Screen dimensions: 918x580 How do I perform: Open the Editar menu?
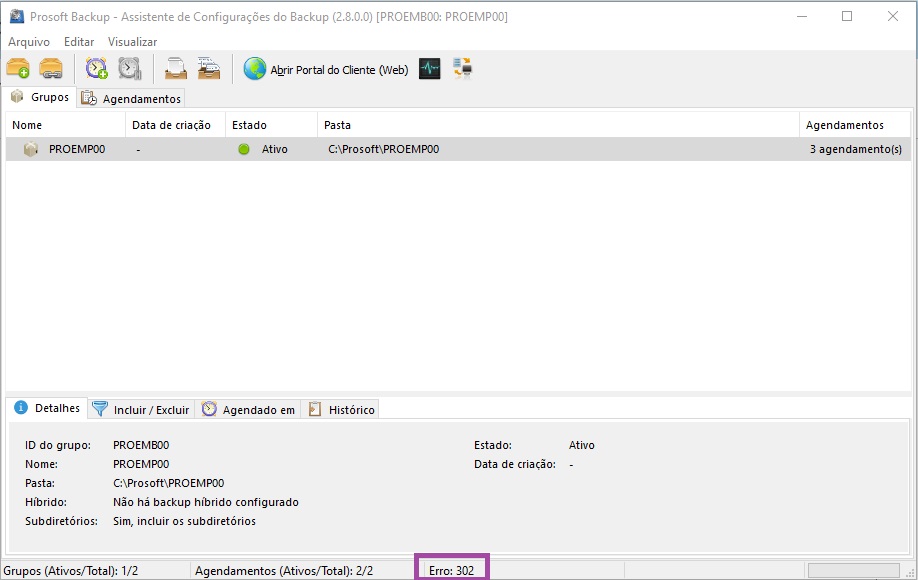pos(79,42)
